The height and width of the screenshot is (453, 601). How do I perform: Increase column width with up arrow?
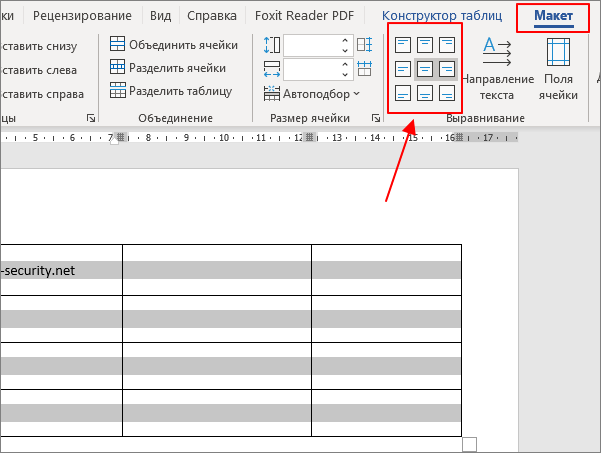tap(345, 64)
